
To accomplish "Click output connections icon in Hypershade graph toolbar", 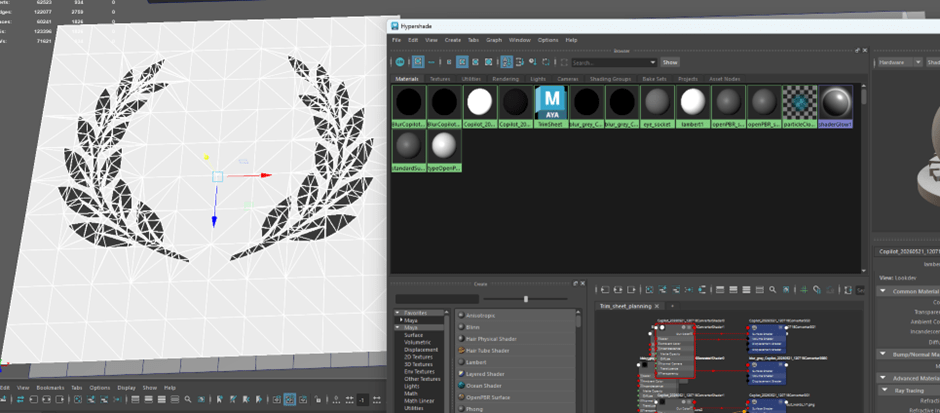I will (x=631, y=290).
